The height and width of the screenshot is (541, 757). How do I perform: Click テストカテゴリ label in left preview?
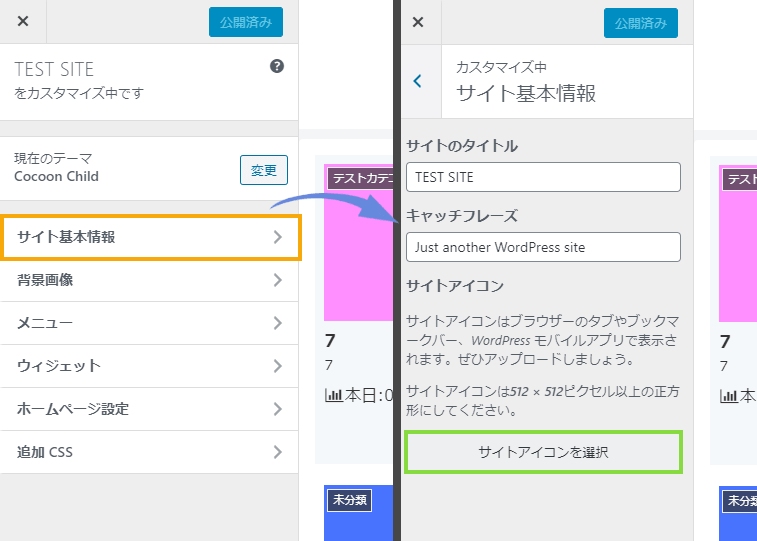point(361,179)
